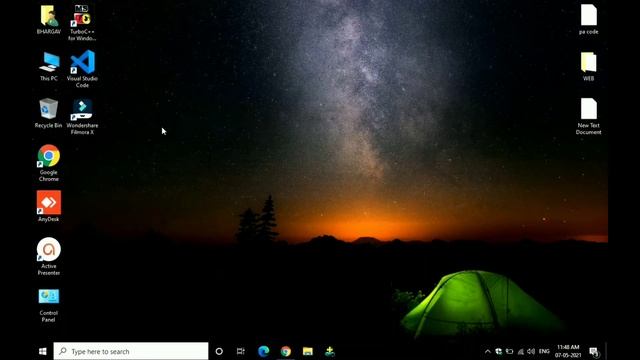Select the Visual Studio Code shortcut

tap(82, 69)
